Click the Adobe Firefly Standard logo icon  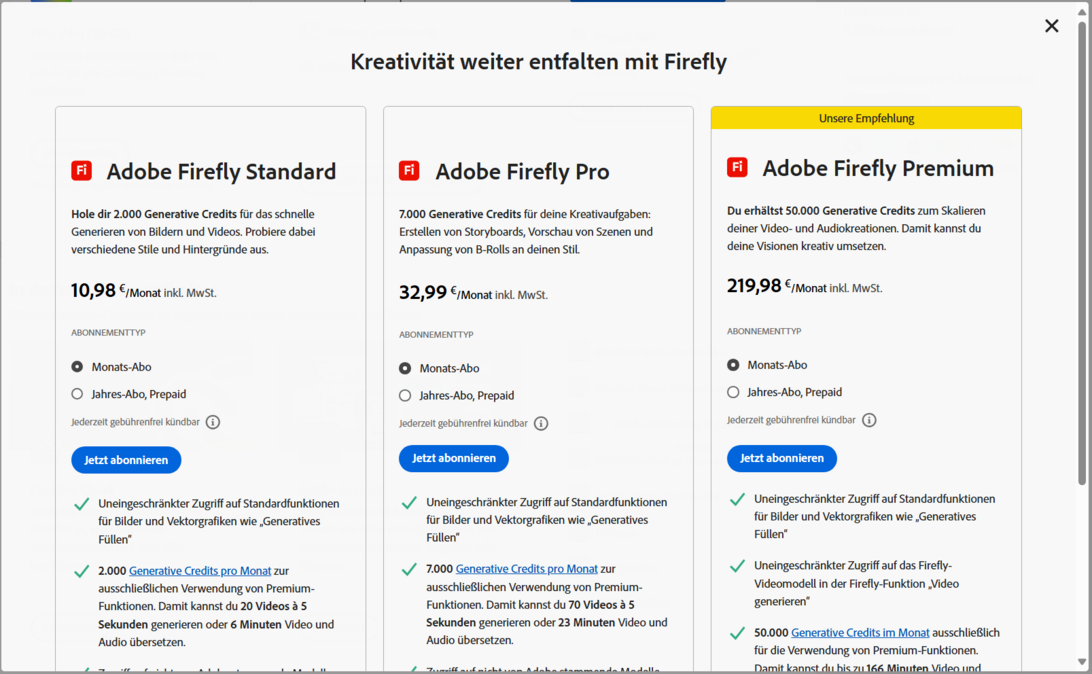coord(82,171)
